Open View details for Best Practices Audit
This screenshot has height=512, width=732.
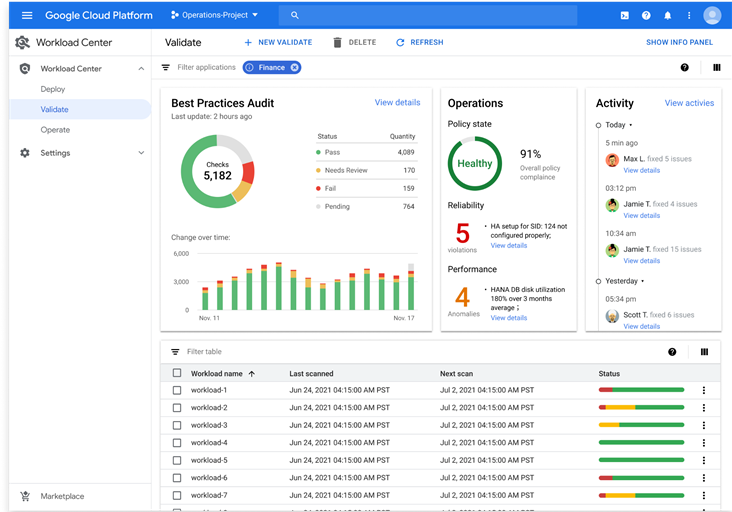[x=397, y=102]
